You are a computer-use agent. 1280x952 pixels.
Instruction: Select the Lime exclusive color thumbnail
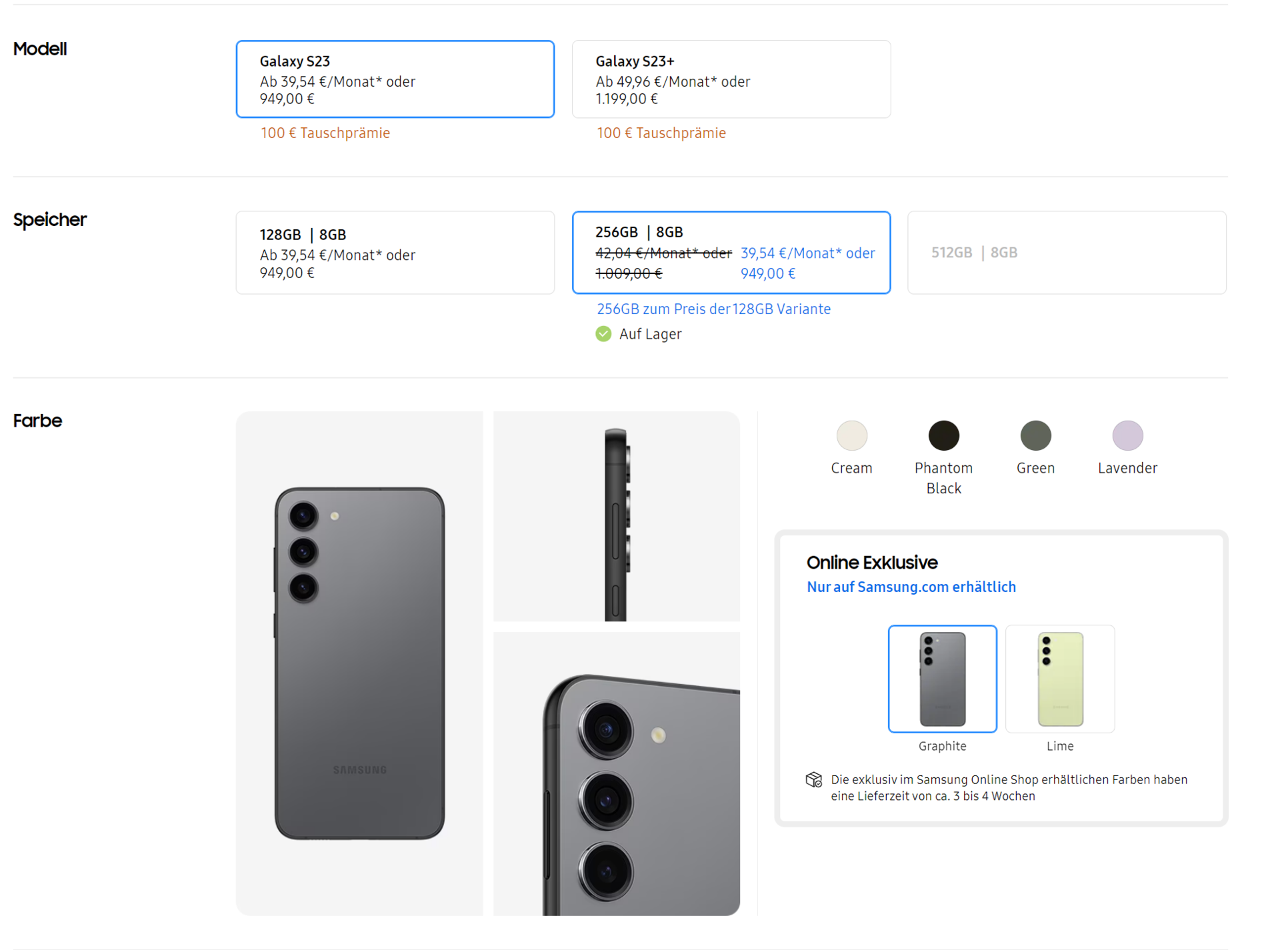pos(1059,679)
